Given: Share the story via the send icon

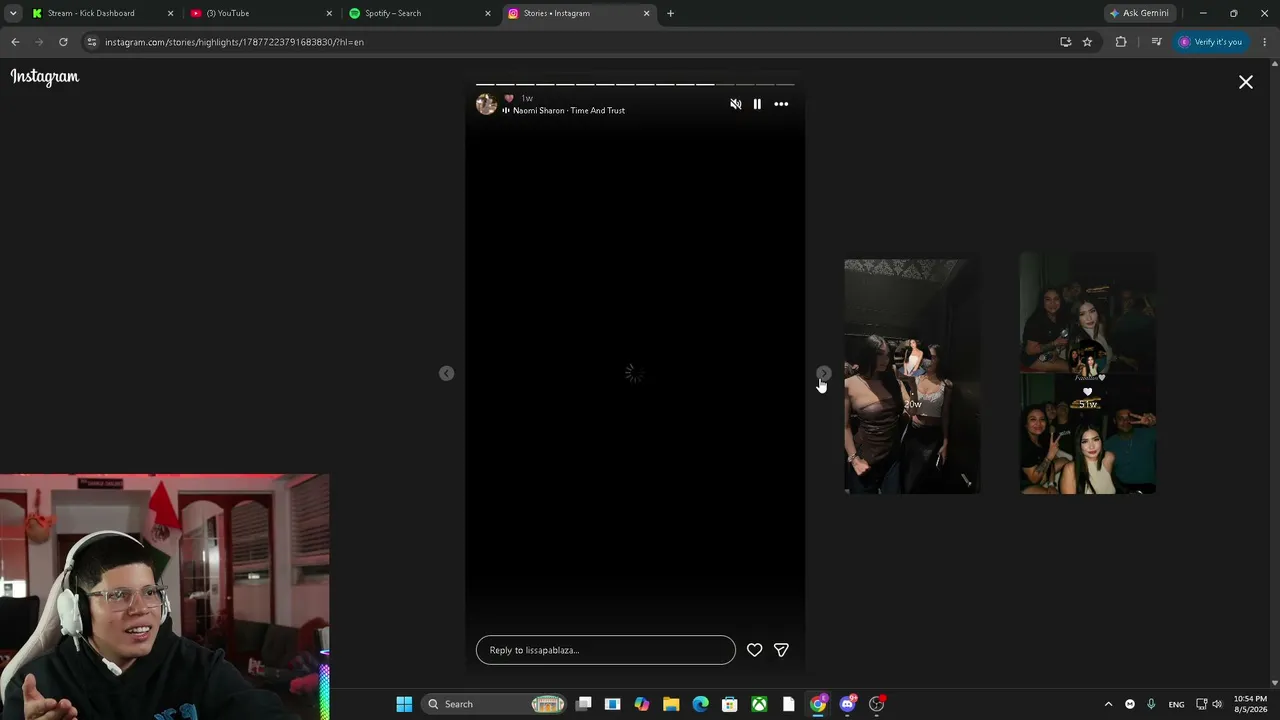Looking at the screenshot, I should [781, 650].
